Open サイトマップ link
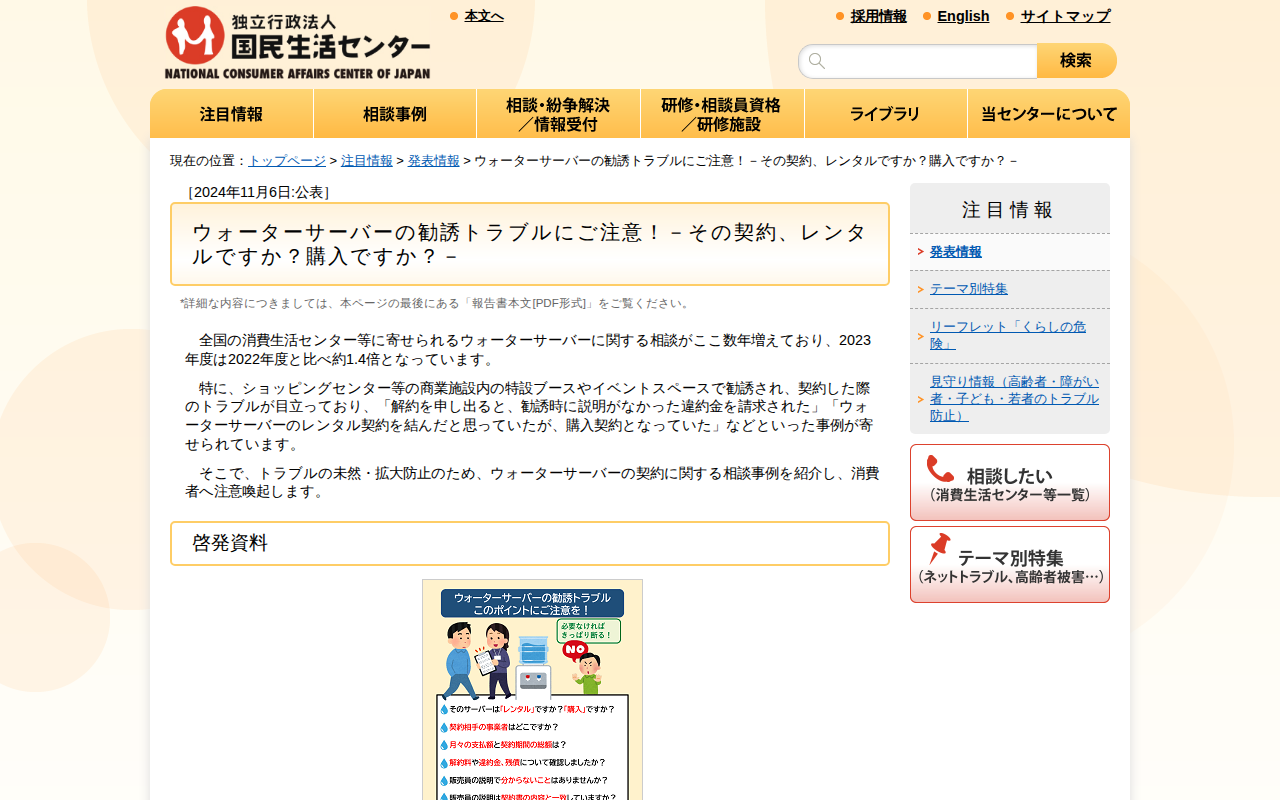 (1065, 16)
